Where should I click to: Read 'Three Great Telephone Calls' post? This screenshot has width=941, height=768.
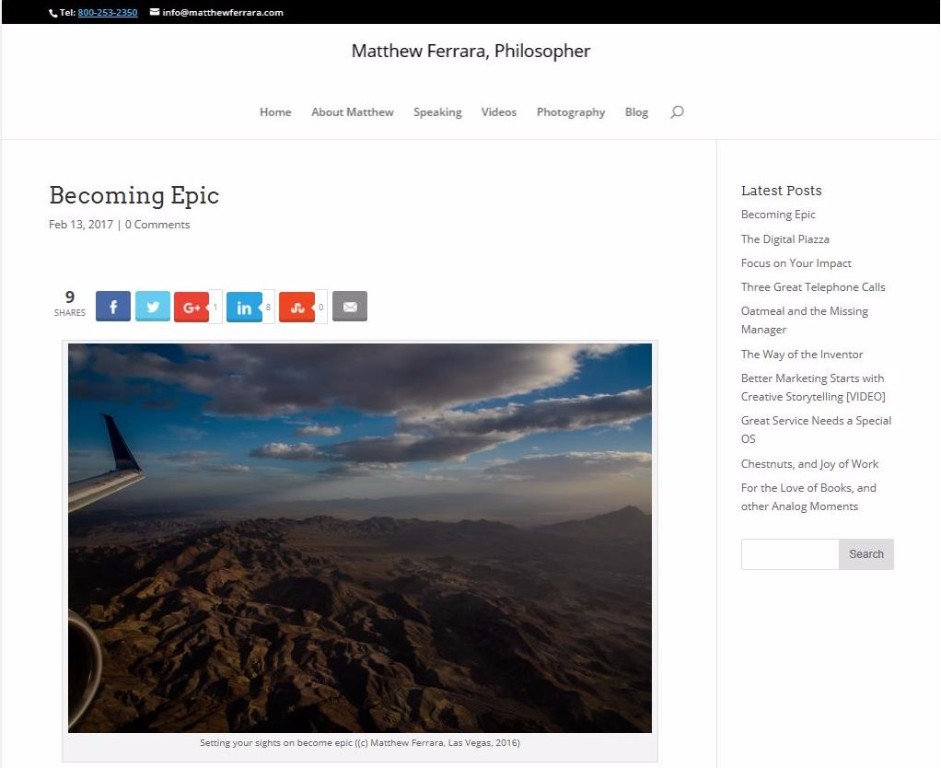(812, 287)
